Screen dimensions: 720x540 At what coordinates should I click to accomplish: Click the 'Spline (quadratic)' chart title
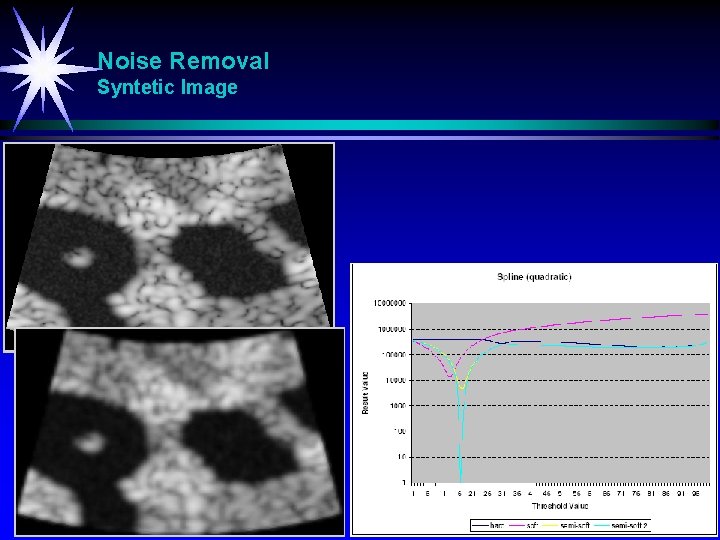pos(534,277)
